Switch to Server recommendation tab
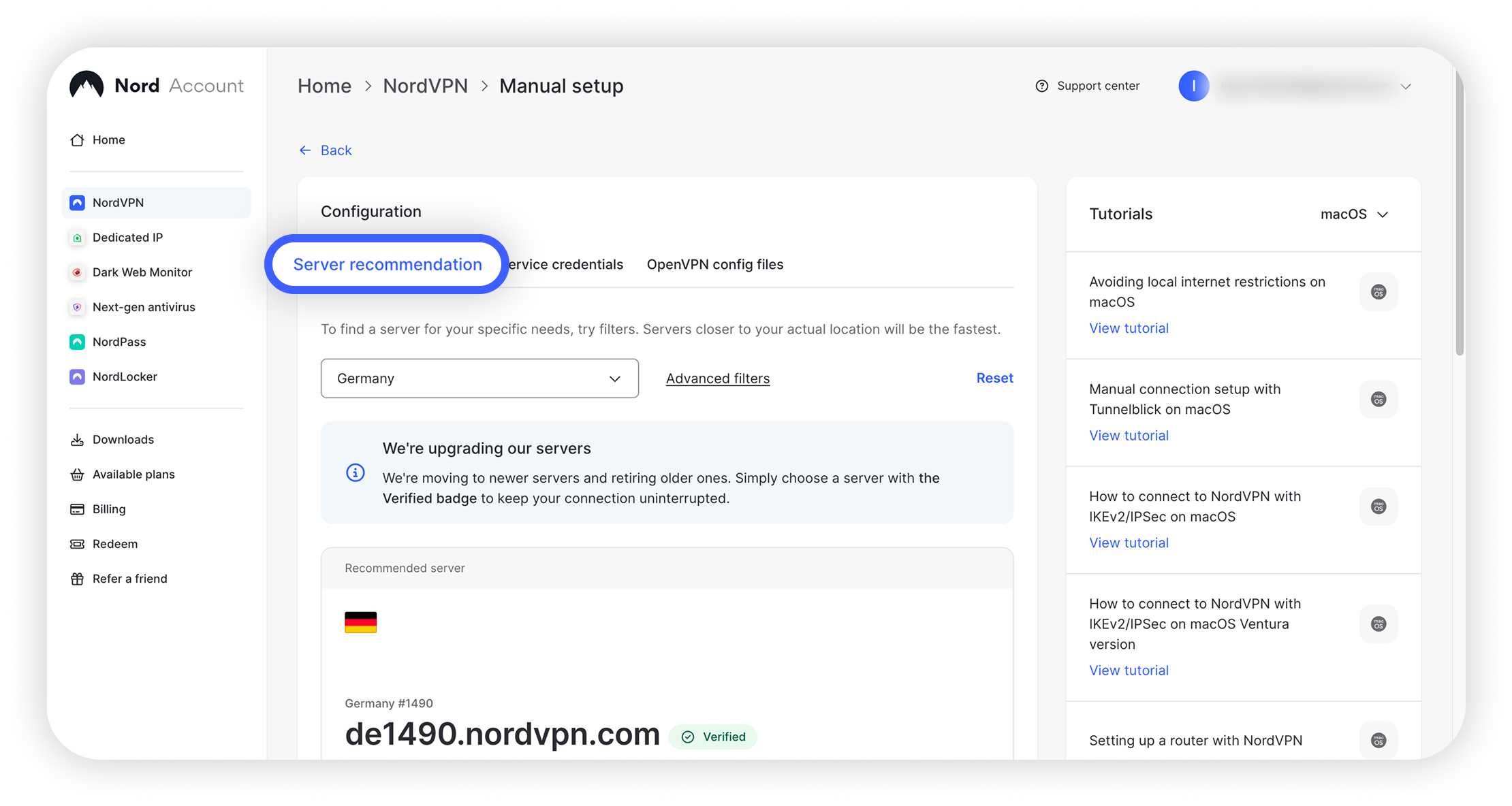This screenshot has width=1512, height=806. click(388, 264)
